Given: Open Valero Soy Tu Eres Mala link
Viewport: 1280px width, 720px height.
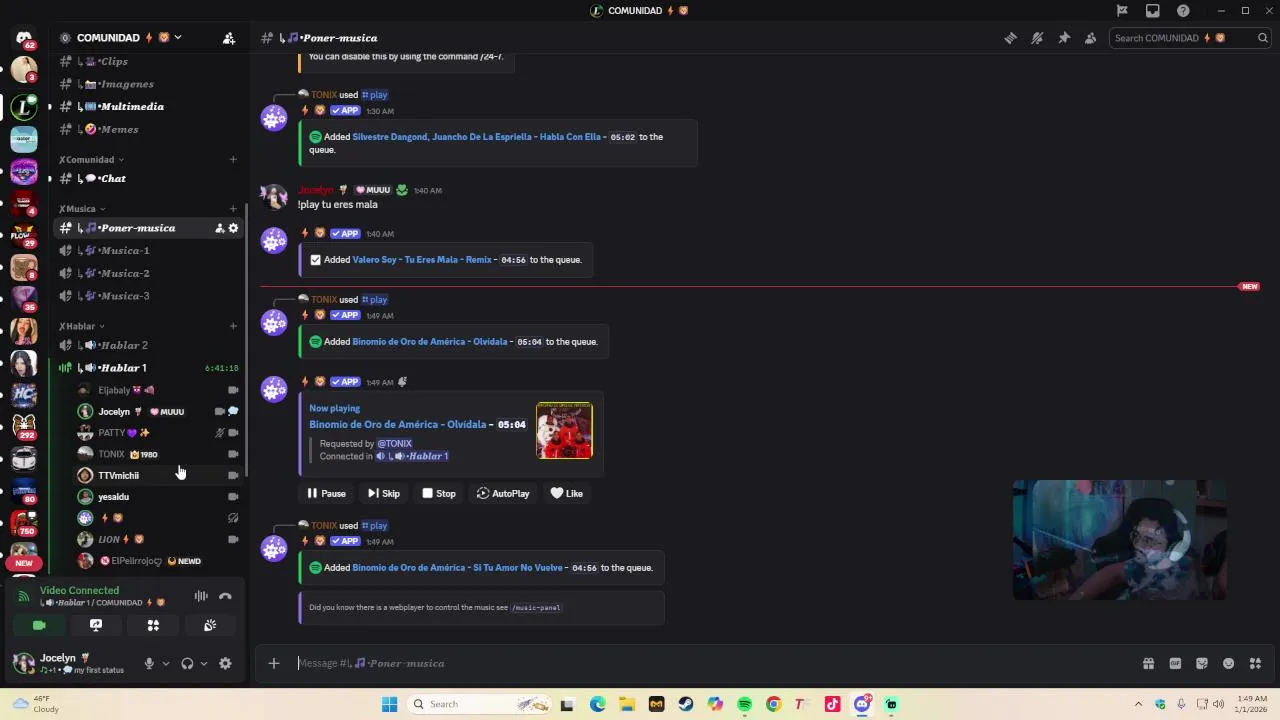Looking at the screenshot, I should point(422,260).
